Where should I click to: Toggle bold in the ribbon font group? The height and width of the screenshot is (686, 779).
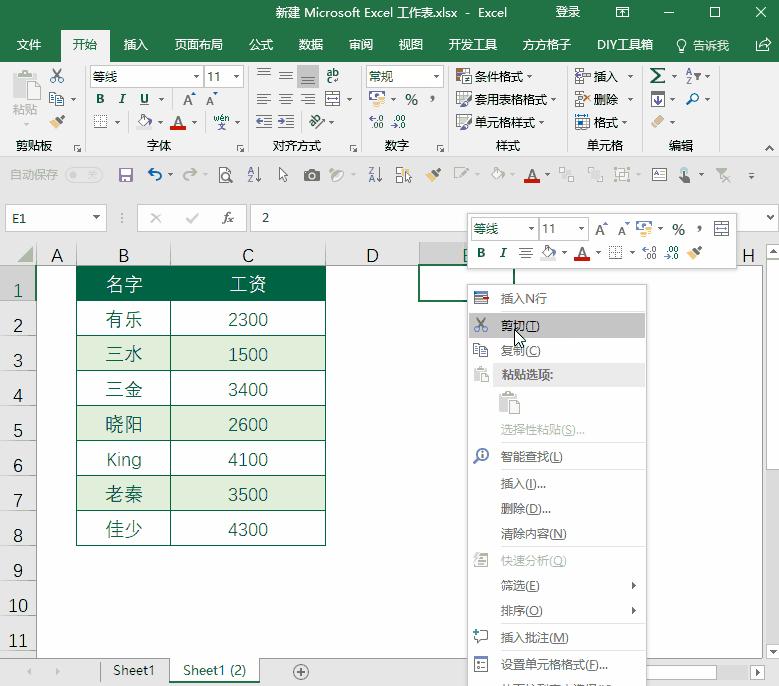[x=100, y=99]
